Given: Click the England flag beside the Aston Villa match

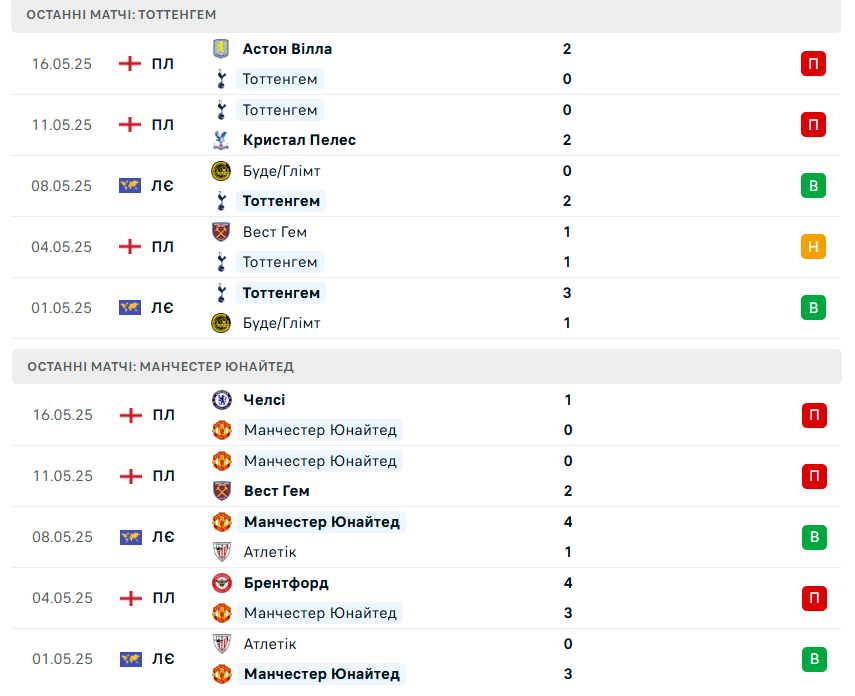Looking at the screenshot, I should pyautogui.click(x=130, y=63).
